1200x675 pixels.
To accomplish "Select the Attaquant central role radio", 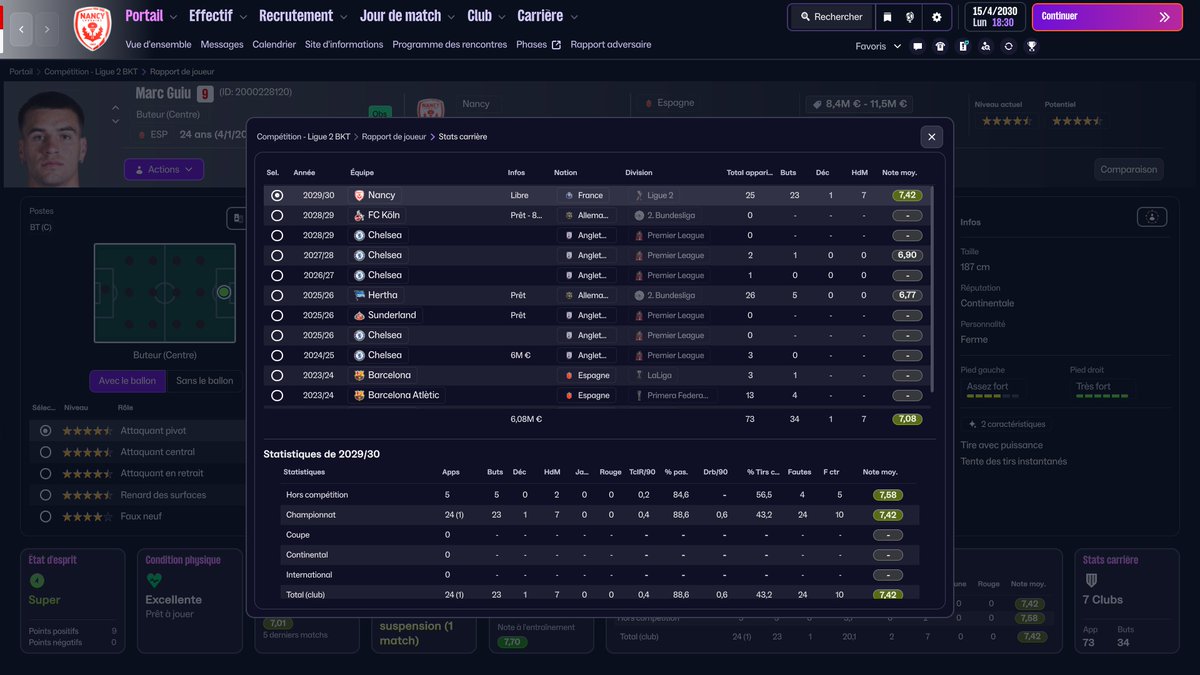I will click(x=45, y=452).
